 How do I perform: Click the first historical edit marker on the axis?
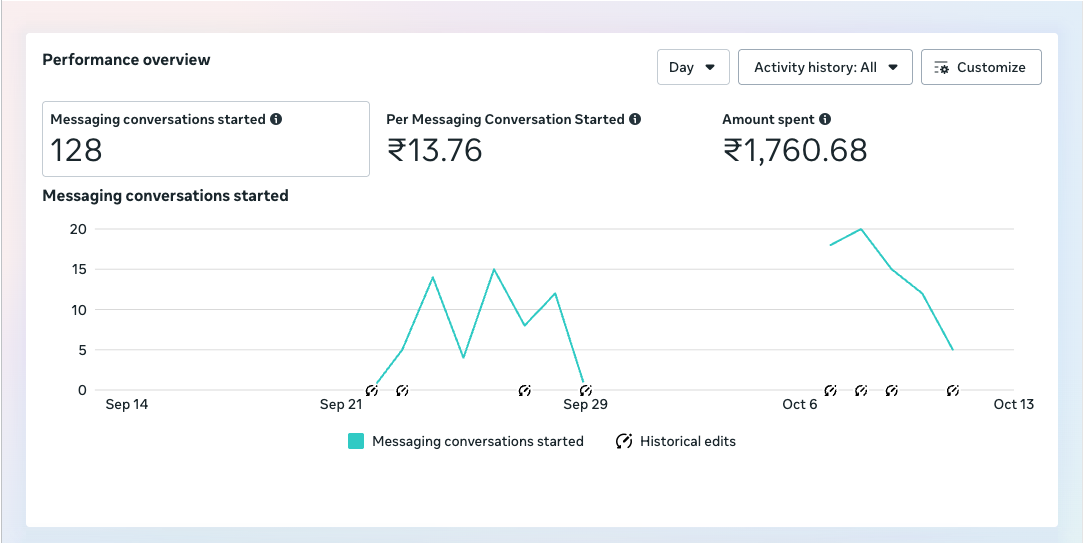tap(372, 390)
